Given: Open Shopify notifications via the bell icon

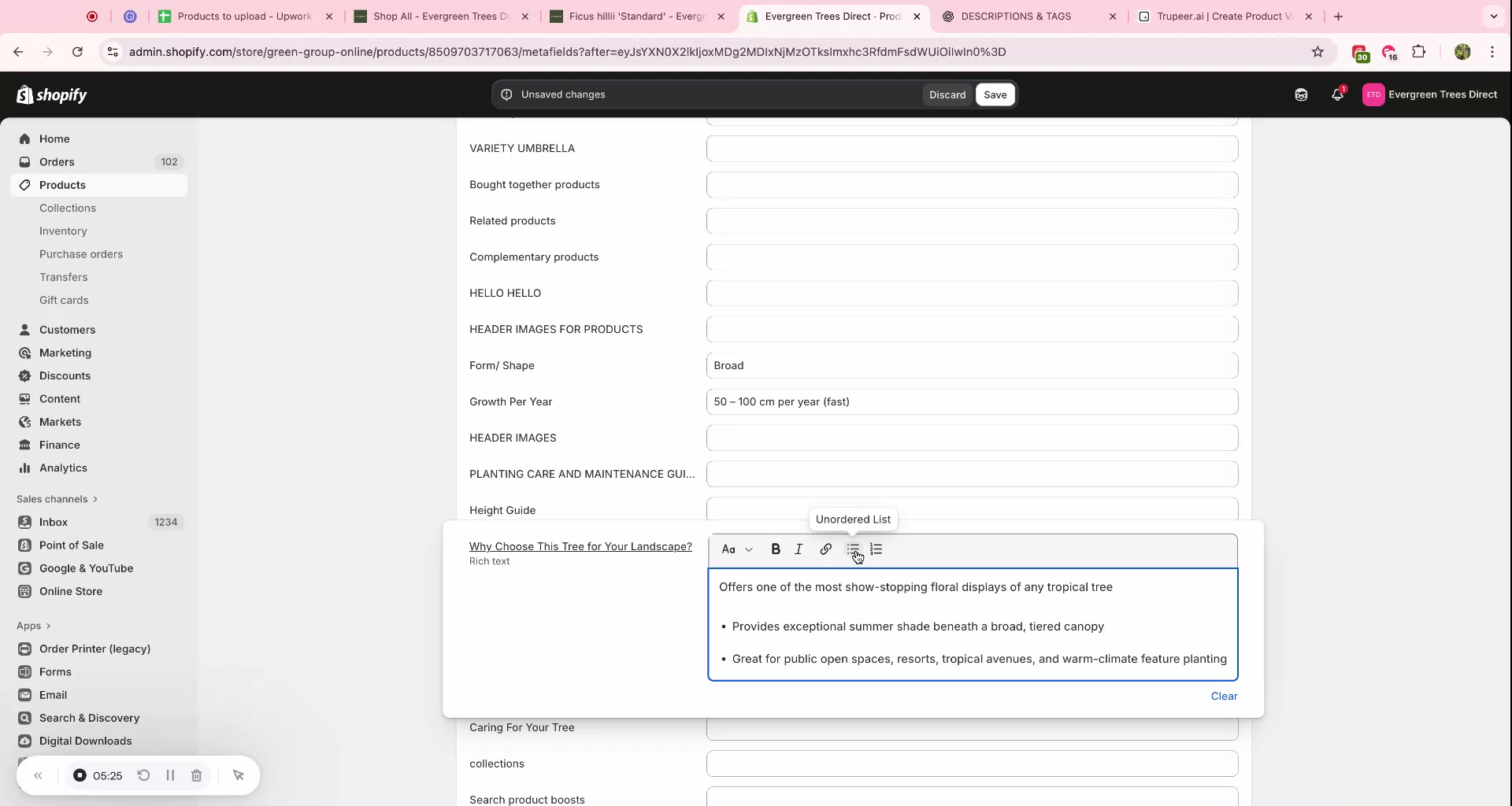Looking at the screenshot, I should coord(1337,94).
